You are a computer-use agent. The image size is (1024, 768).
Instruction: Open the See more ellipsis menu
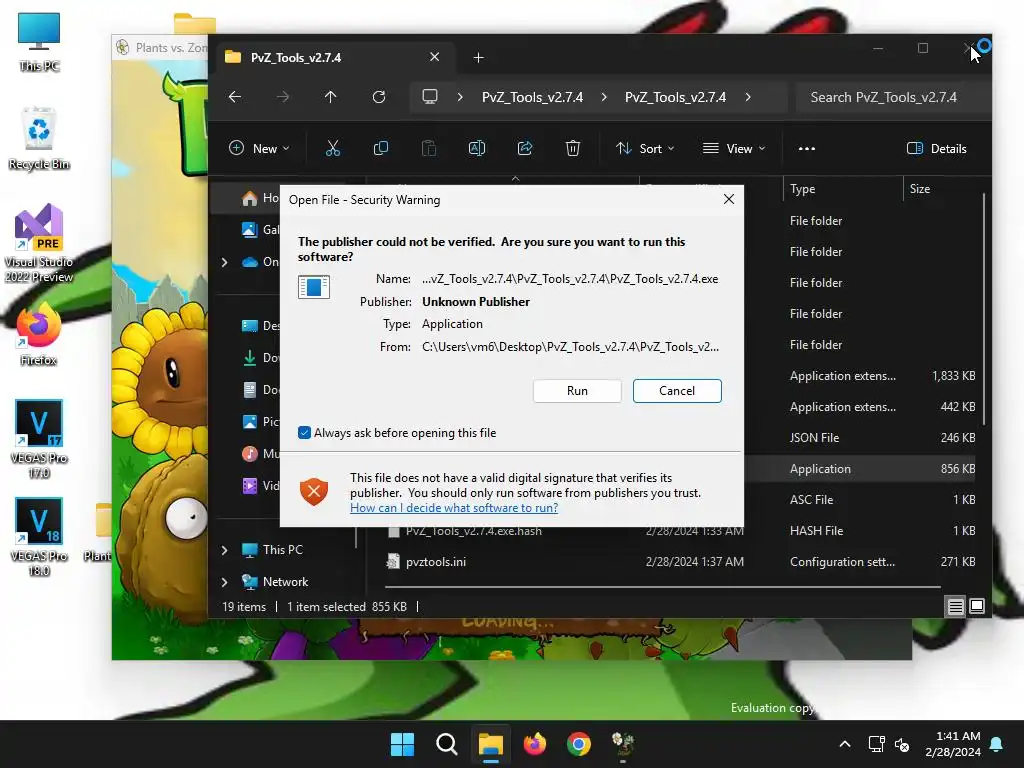(x=807, y=148)
